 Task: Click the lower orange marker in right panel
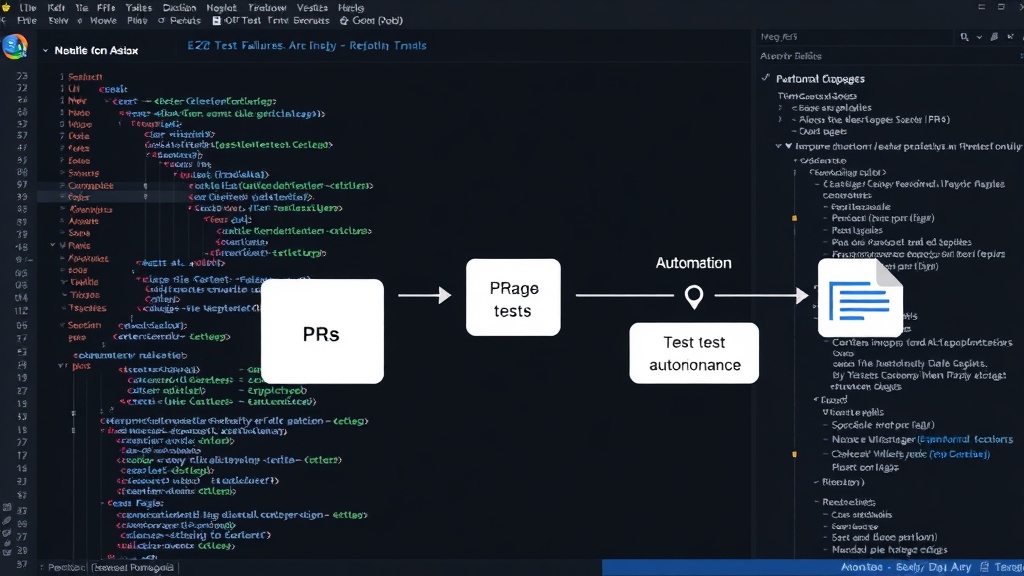794,454
